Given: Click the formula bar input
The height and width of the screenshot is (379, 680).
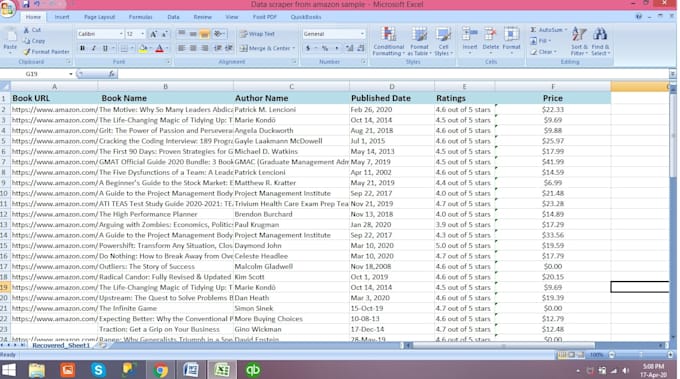Looking at the screenshot, I should 392,74.
